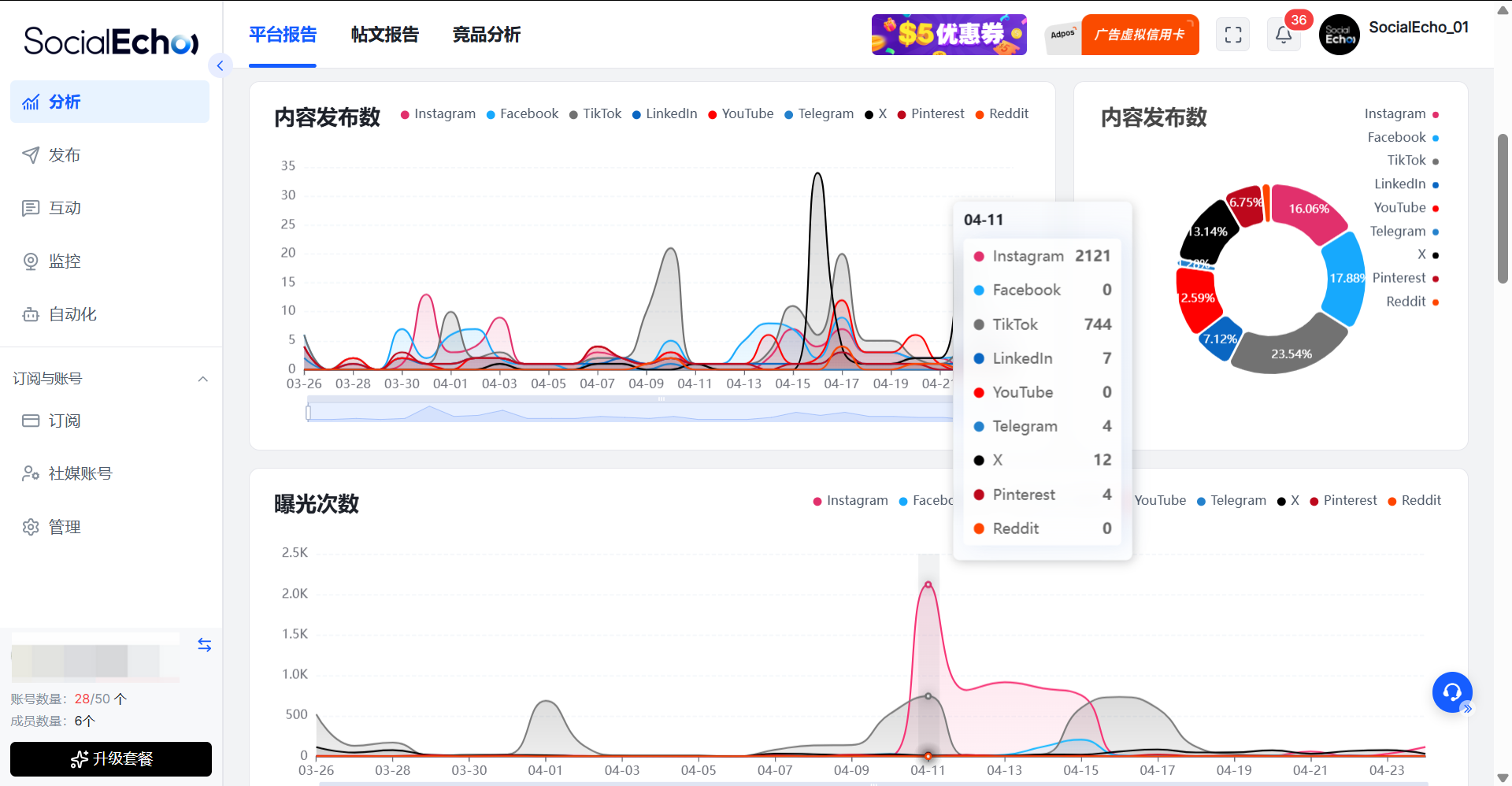Toggle Pinterest in line chart 内容发布数 legend
This screenshot has height=786, width=1512.
[931, 114]
